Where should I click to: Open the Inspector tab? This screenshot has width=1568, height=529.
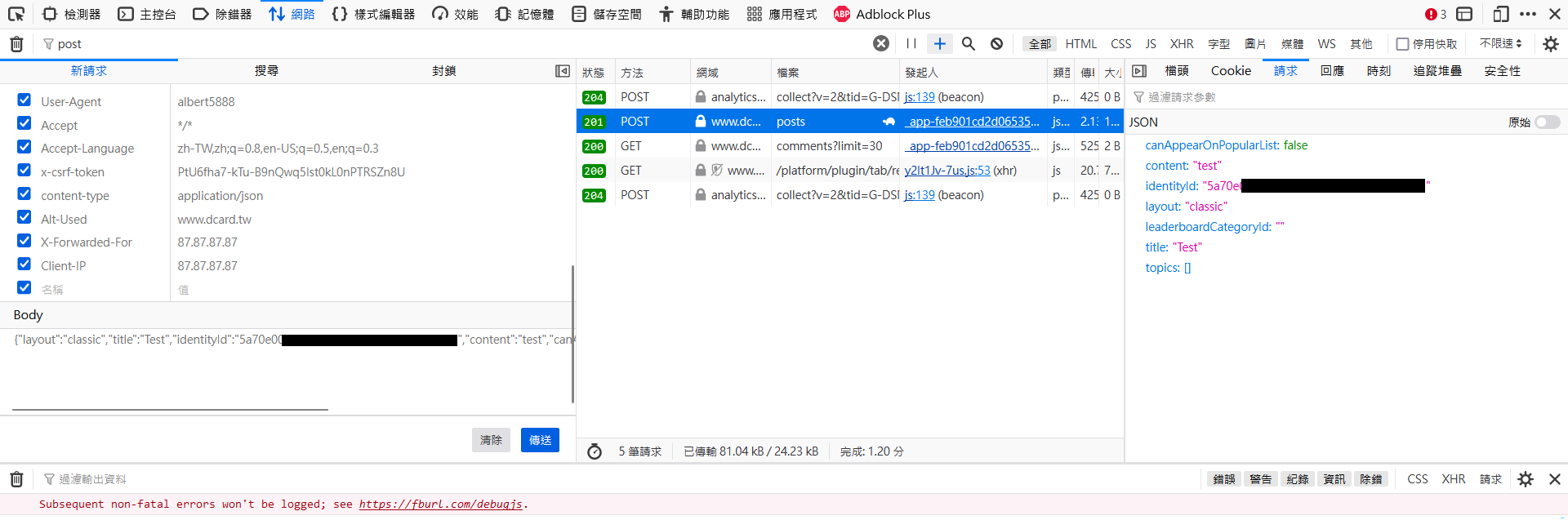(71, 14)
